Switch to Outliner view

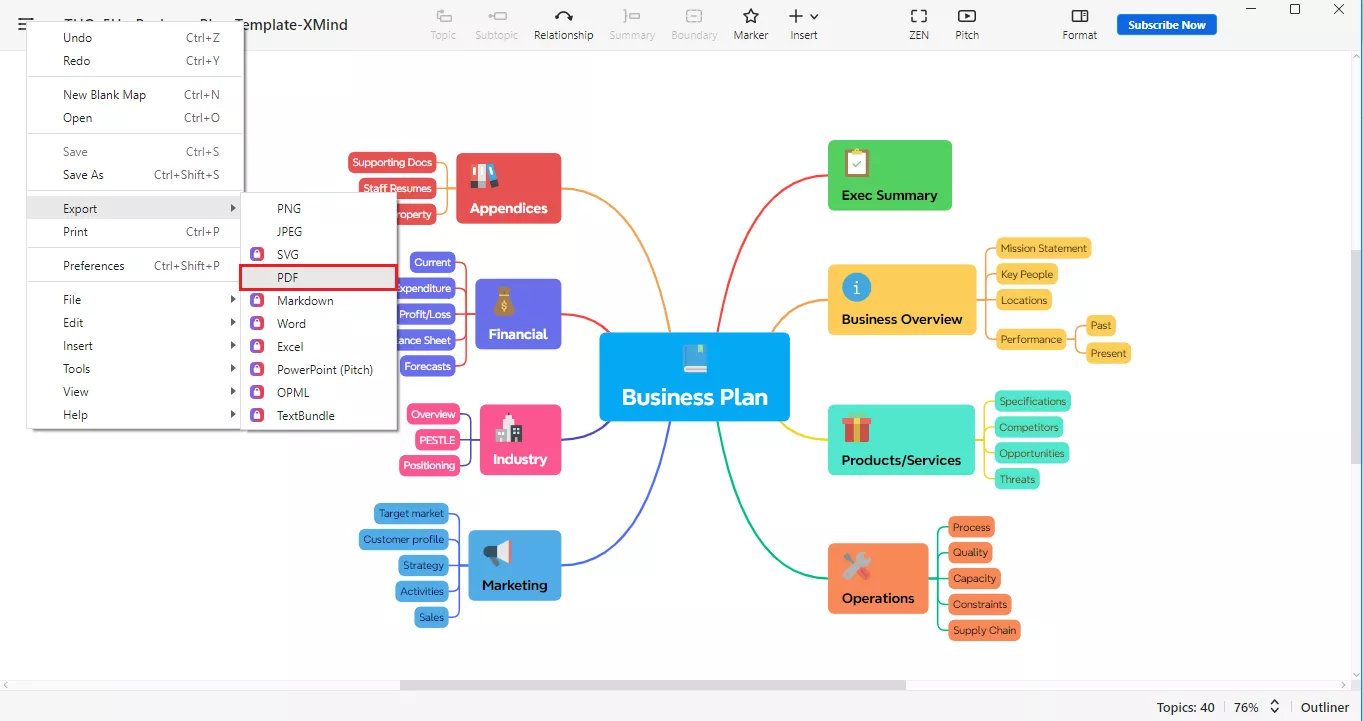point(1325,707)
